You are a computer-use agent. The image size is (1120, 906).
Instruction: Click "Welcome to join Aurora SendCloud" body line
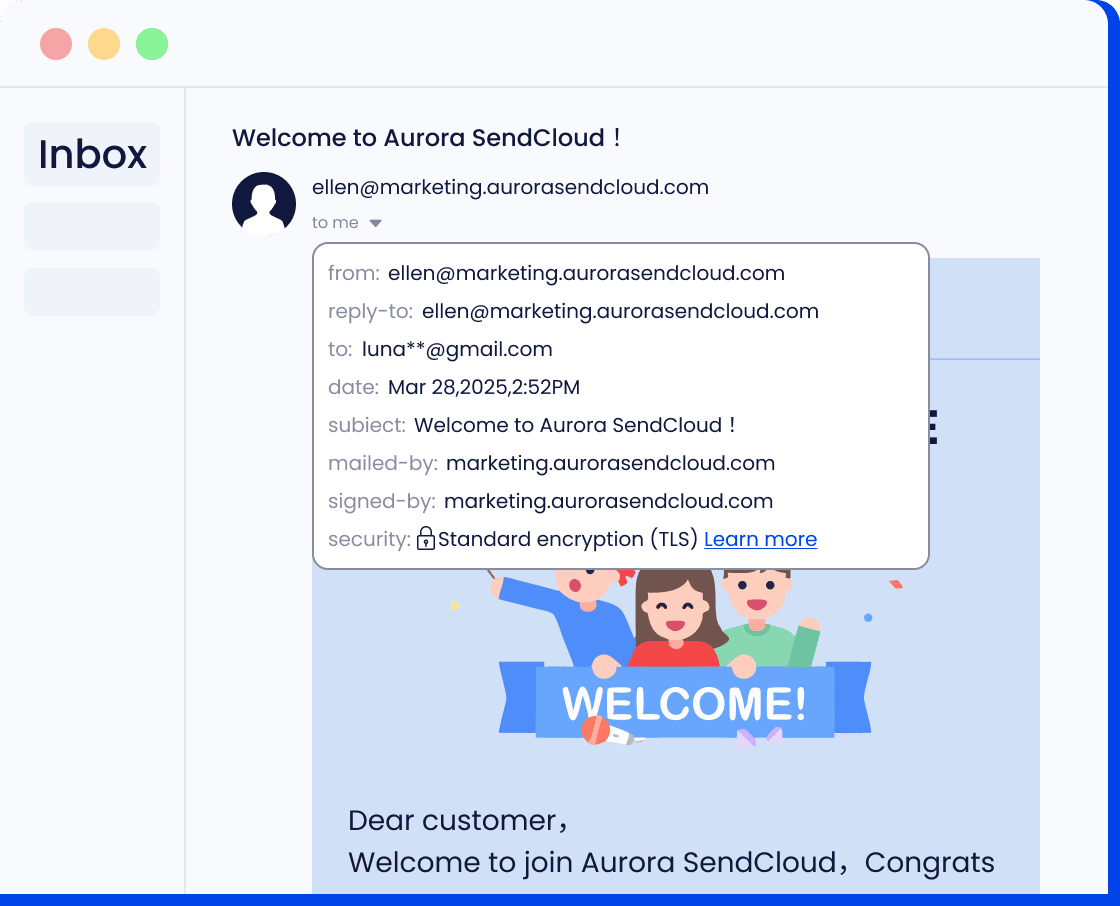[x=592, y=862]
